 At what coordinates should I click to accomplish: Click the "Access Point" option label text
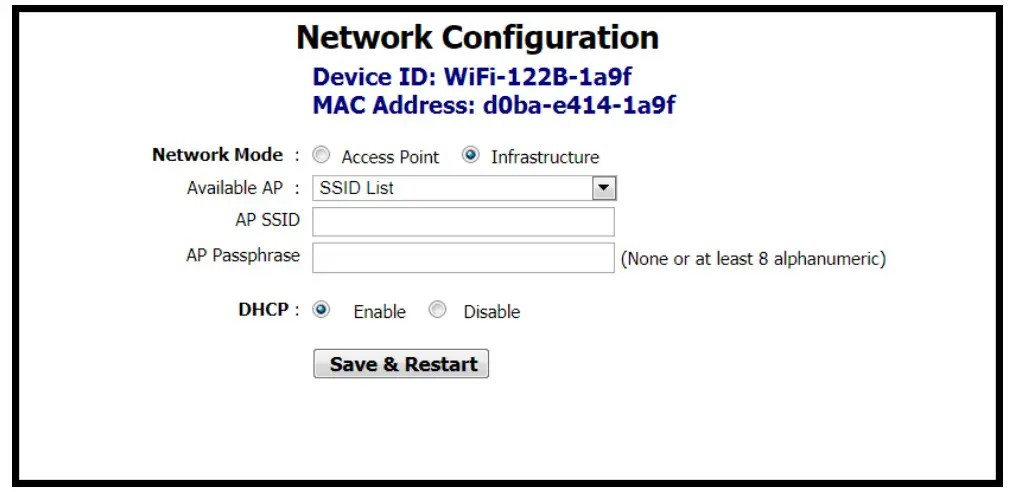tap(390, 157)
